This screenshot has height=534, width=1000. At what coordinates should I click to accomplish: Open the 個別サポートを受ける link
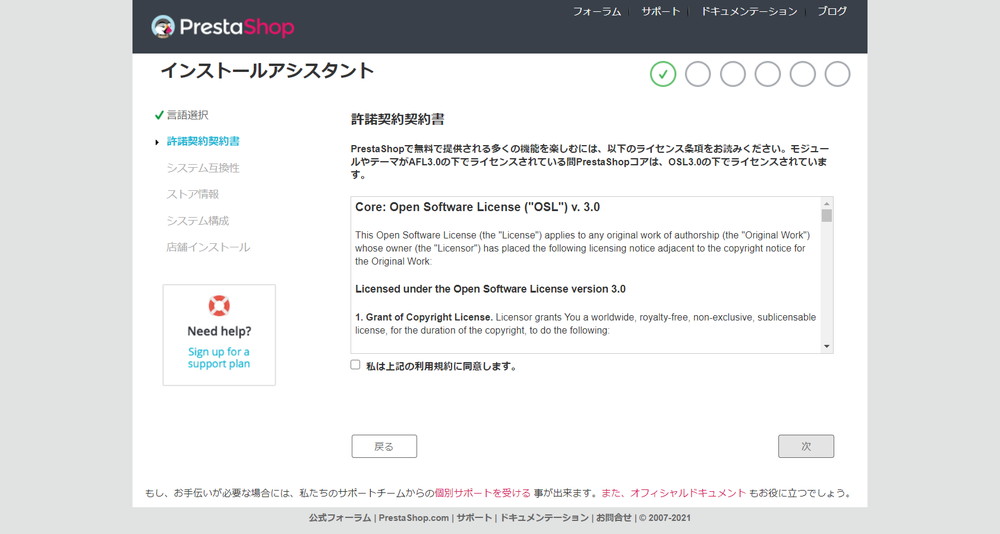[483, 493]
